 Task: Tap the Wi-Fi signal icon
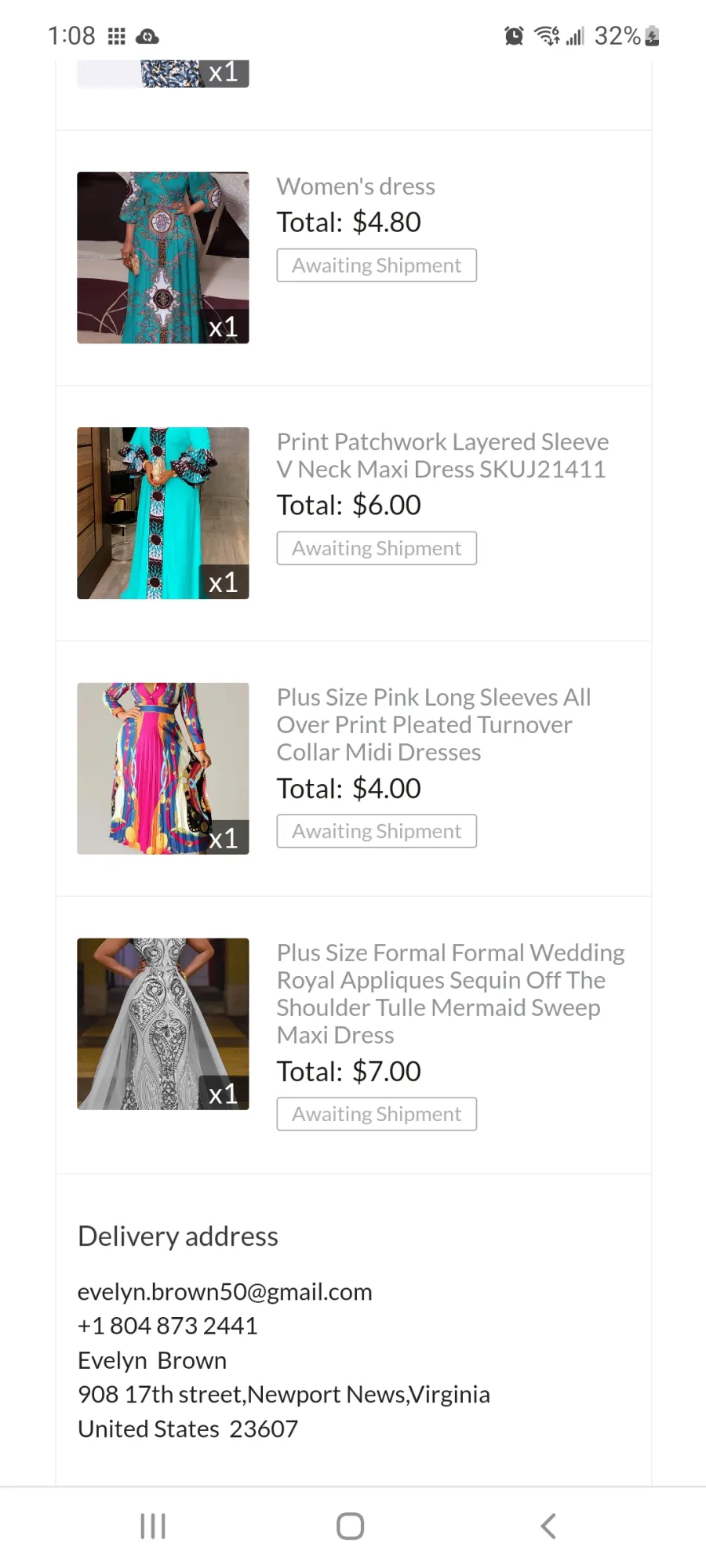pos(547,35)
